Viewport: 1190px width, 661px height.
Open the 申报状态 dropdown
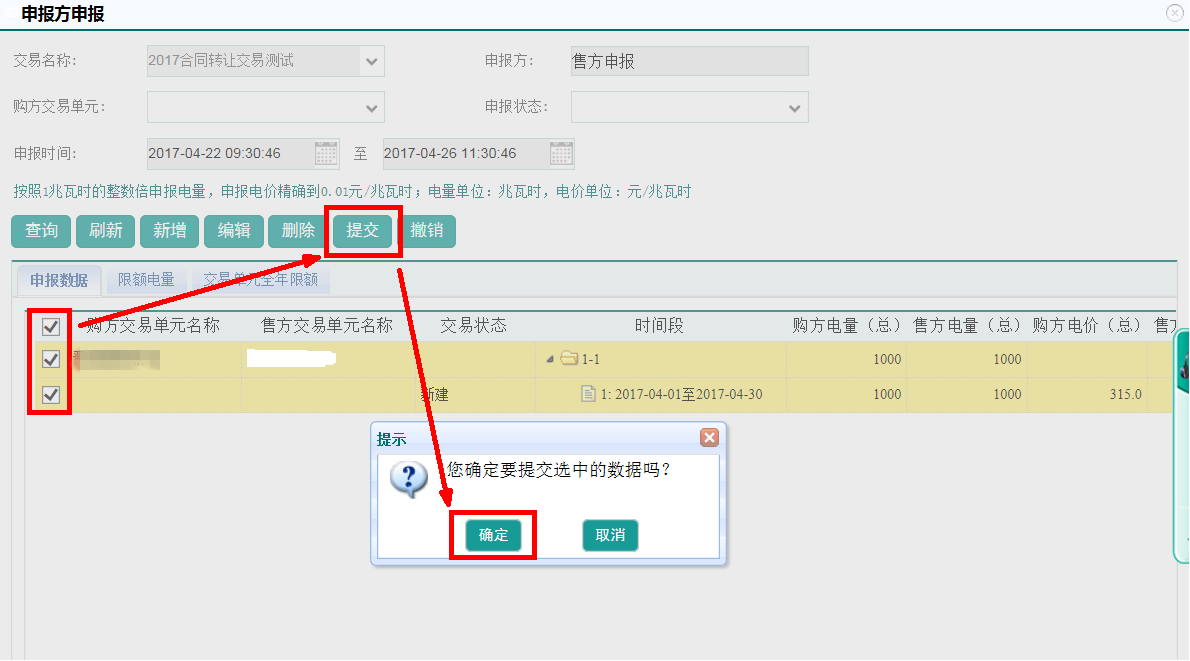pos(796,107)
